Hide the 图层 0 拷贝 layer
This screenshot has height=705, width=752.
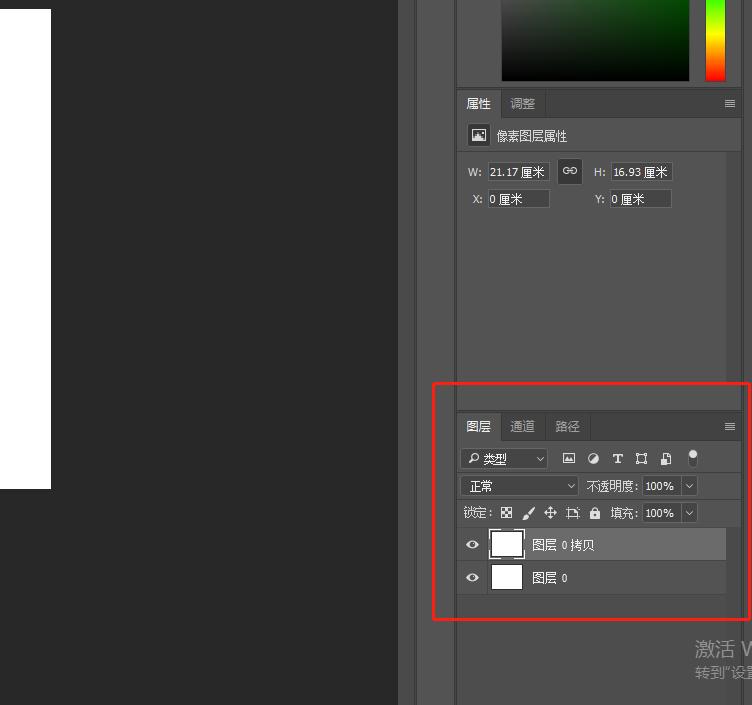pos(473,545)
